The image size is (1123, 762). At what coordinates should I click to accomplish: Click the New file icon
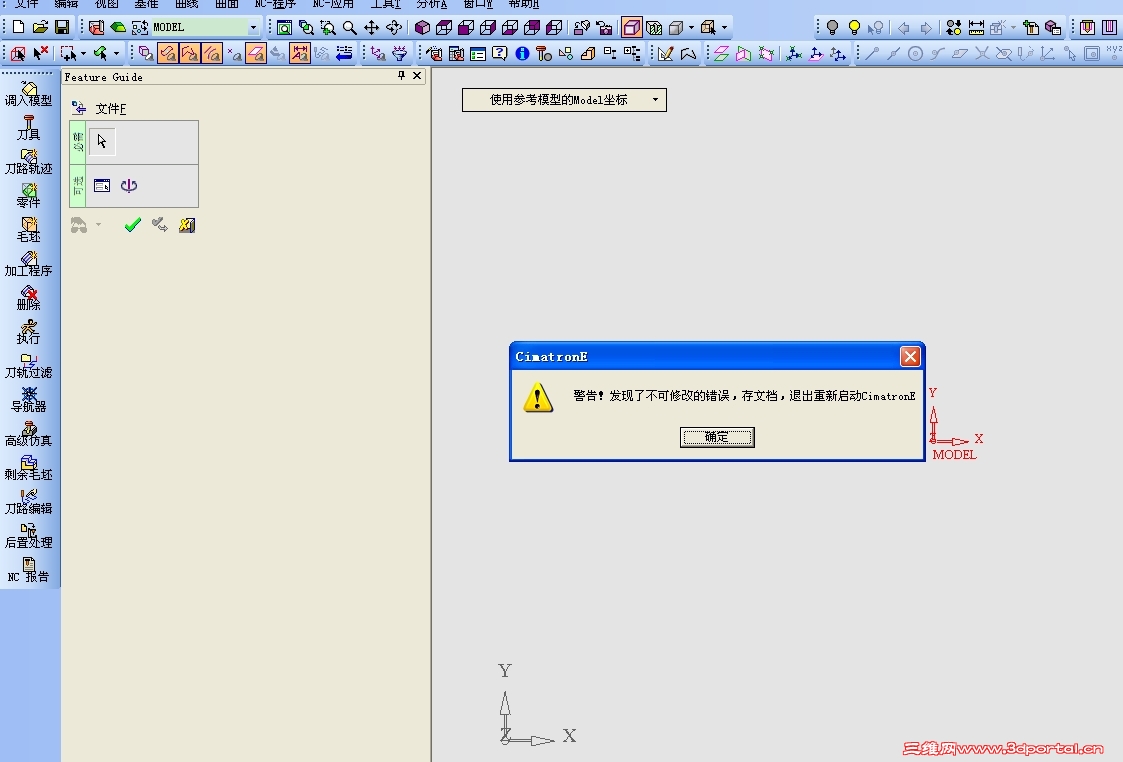[19, 27]
